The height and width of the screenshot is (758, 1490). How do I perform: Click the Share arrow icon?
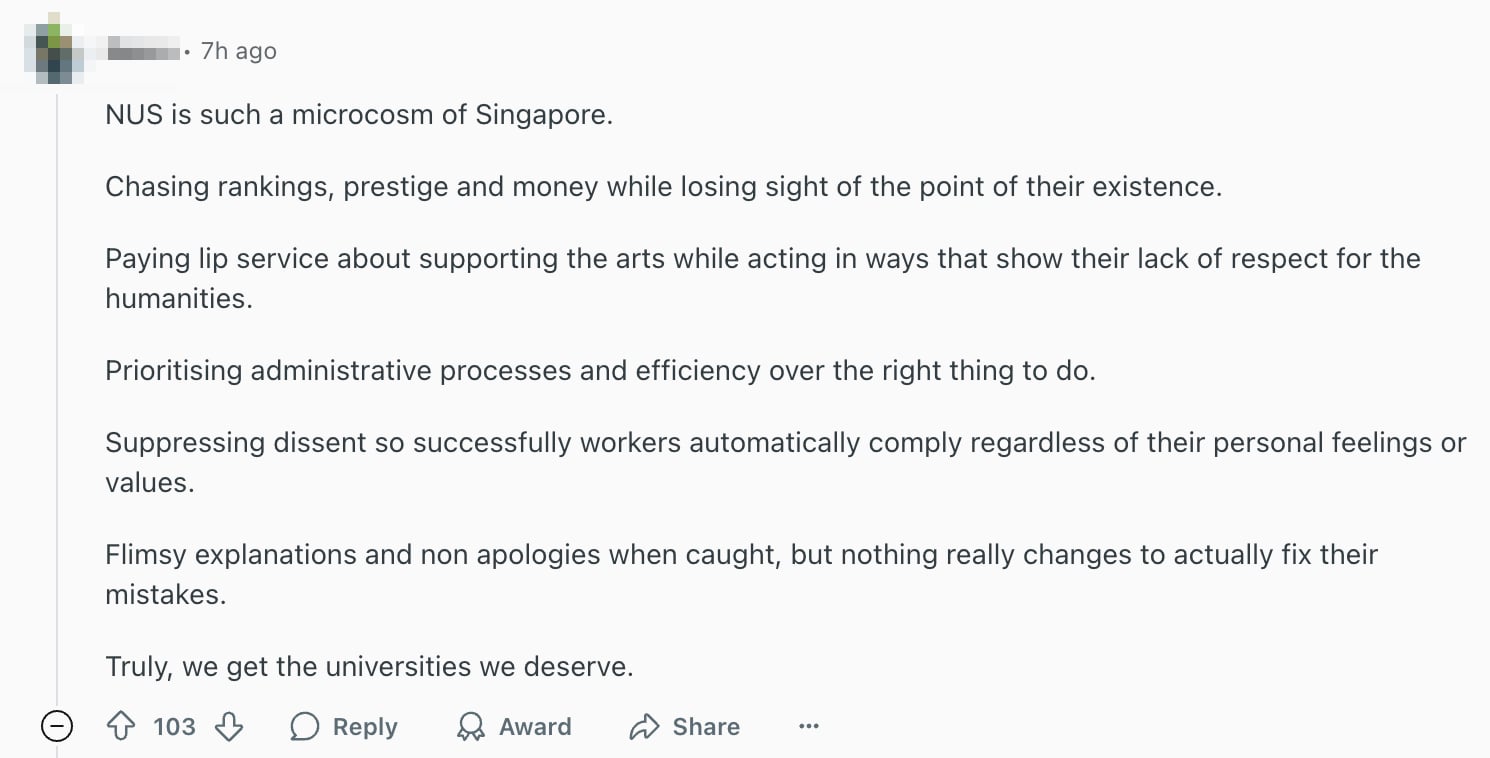tap(644, 727)
